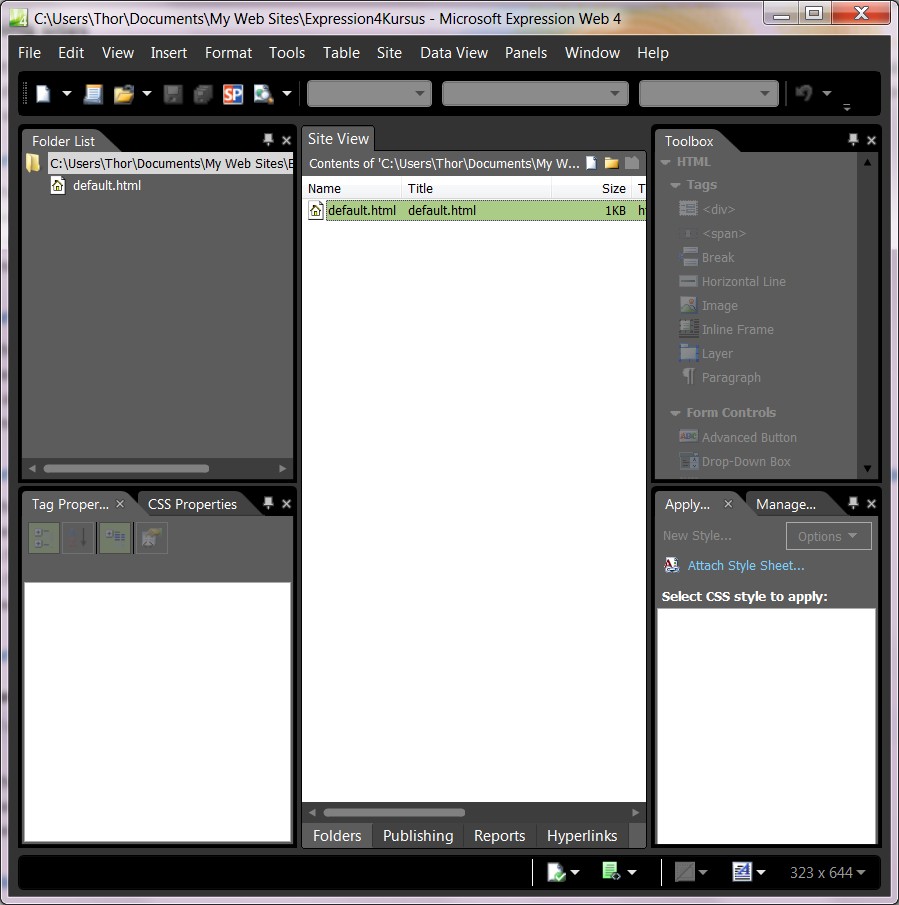Image resolution: width=899 pixels, height=905 pixels.
Task: Open the Help menu
Action: pyautogui.click(x=653, y=53)
